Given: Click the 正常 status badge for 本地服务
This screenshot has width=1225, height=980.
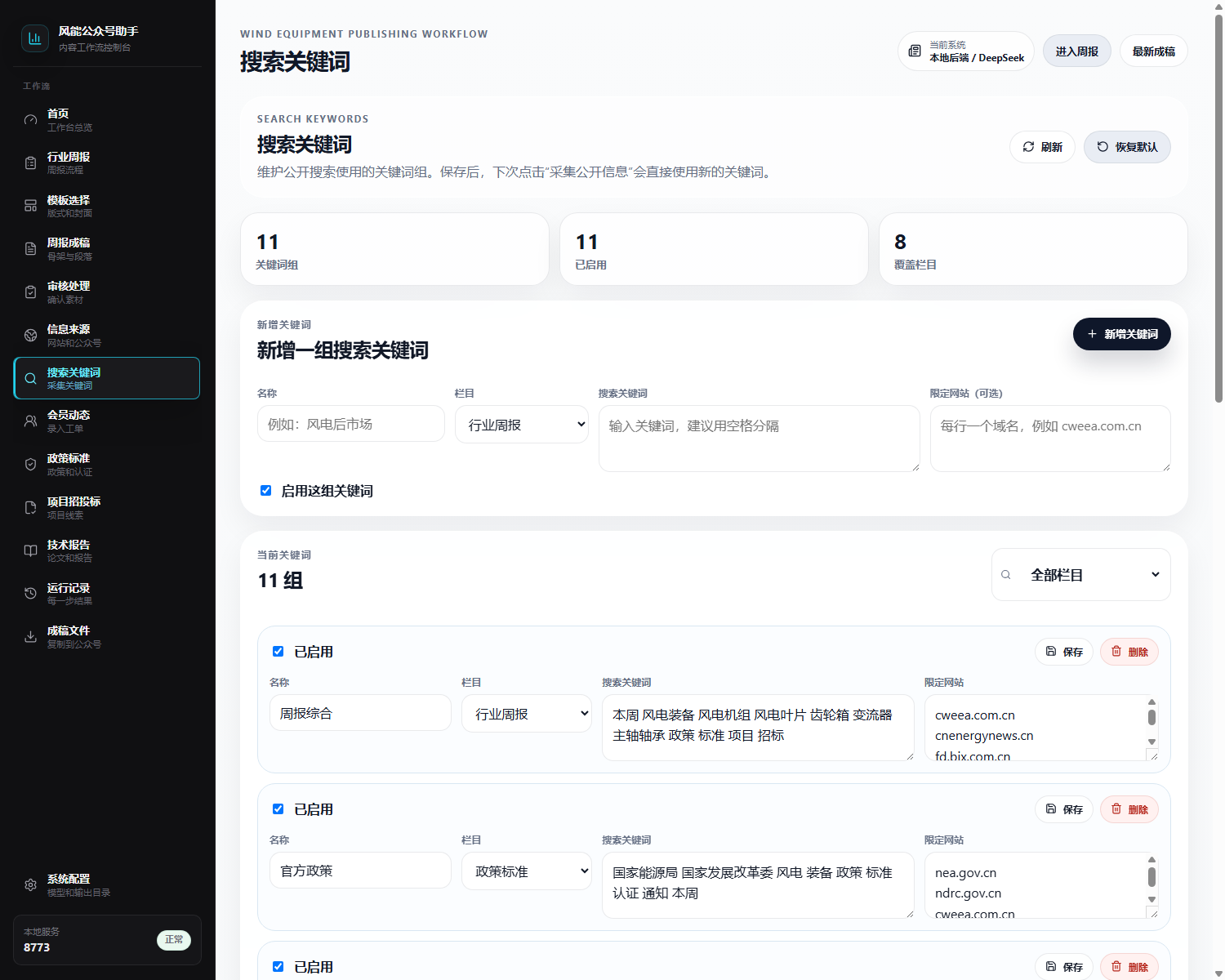Looking at the screenshot, I should click(x=174, y=940).
